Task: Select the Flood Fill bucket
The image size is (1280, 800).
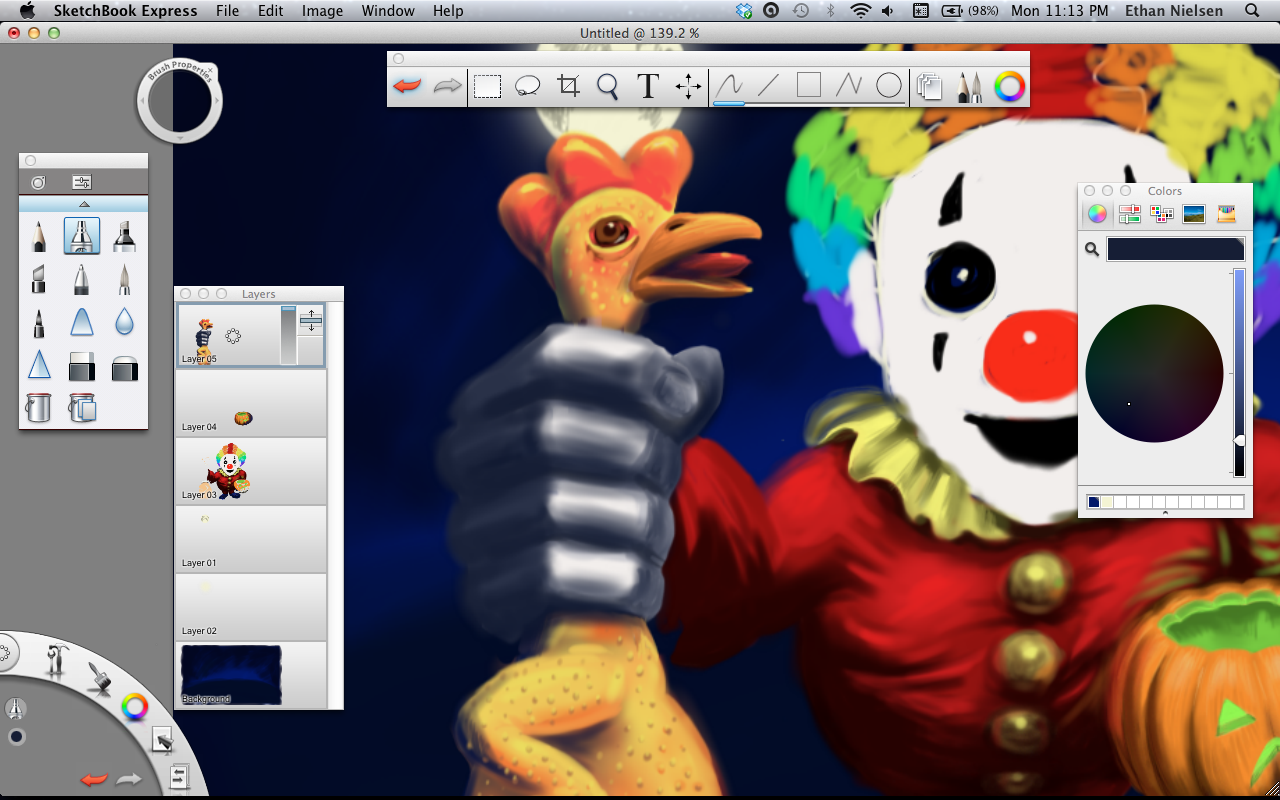Action: [38, 407]
